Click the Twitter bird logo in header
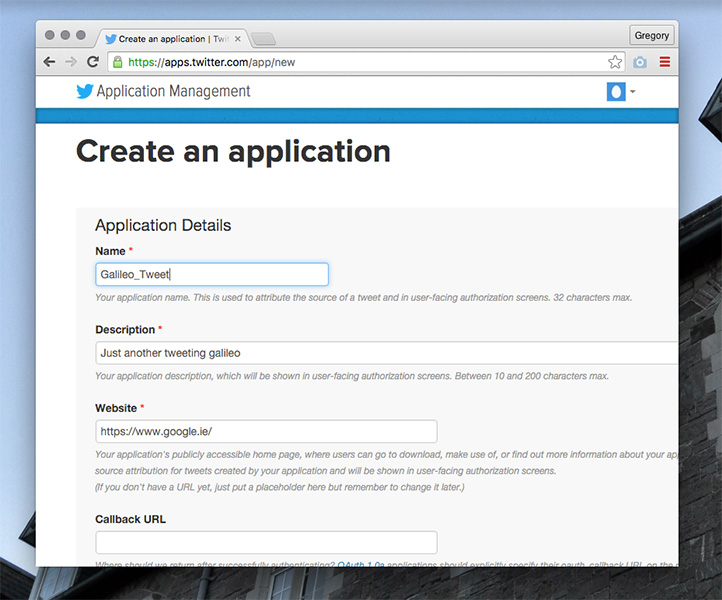 tap(85, 91)
